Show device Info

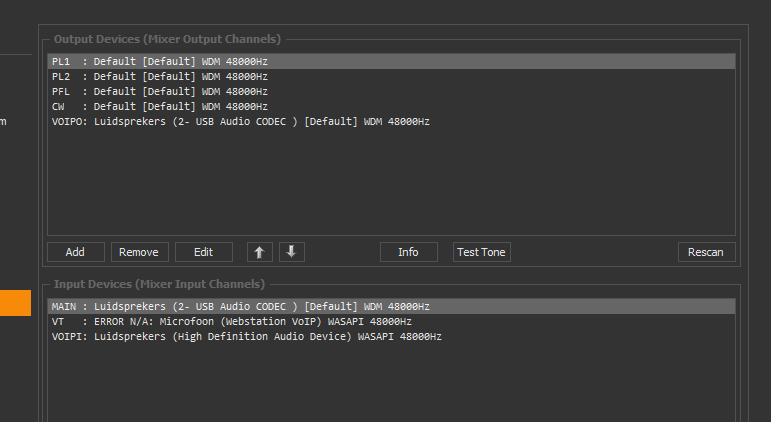[x=408, y=252]
